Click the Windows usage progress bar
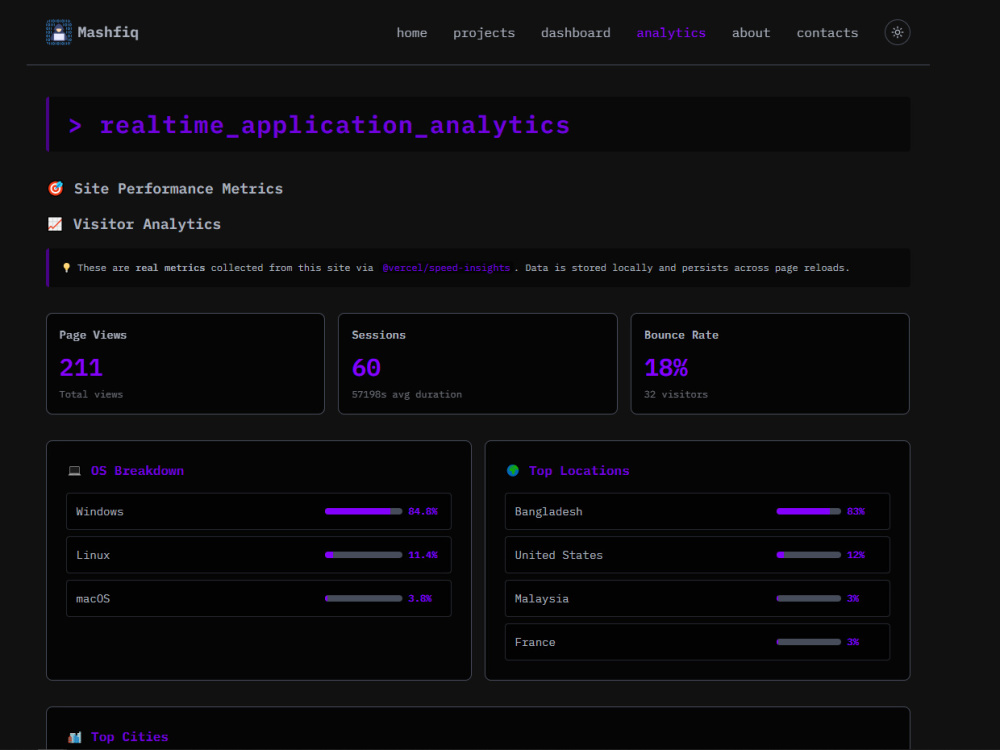Screen dimensions: 1000x750 coord(364,511)
